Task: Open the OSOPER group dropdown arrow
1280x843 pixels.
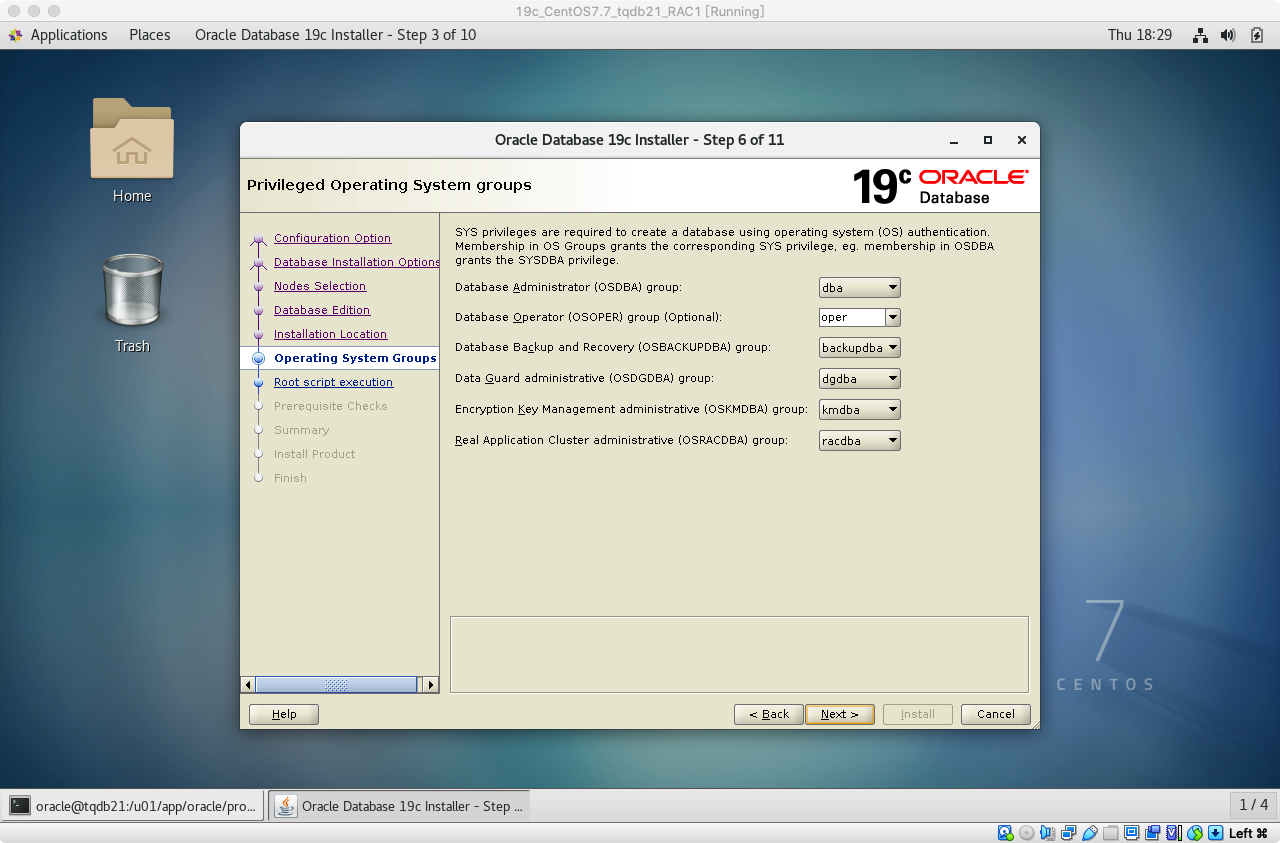Action: (x=893, y=318)
